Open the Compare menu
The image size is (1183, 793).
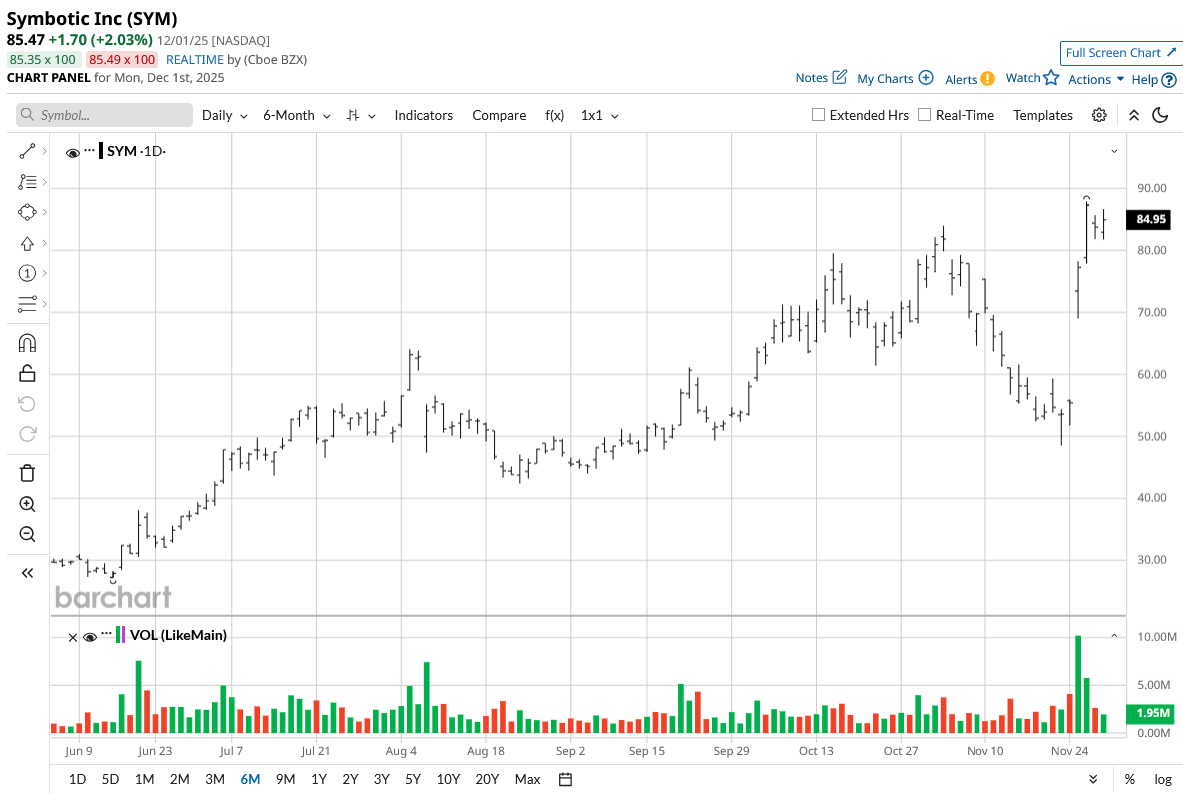(x=499, y=115)
